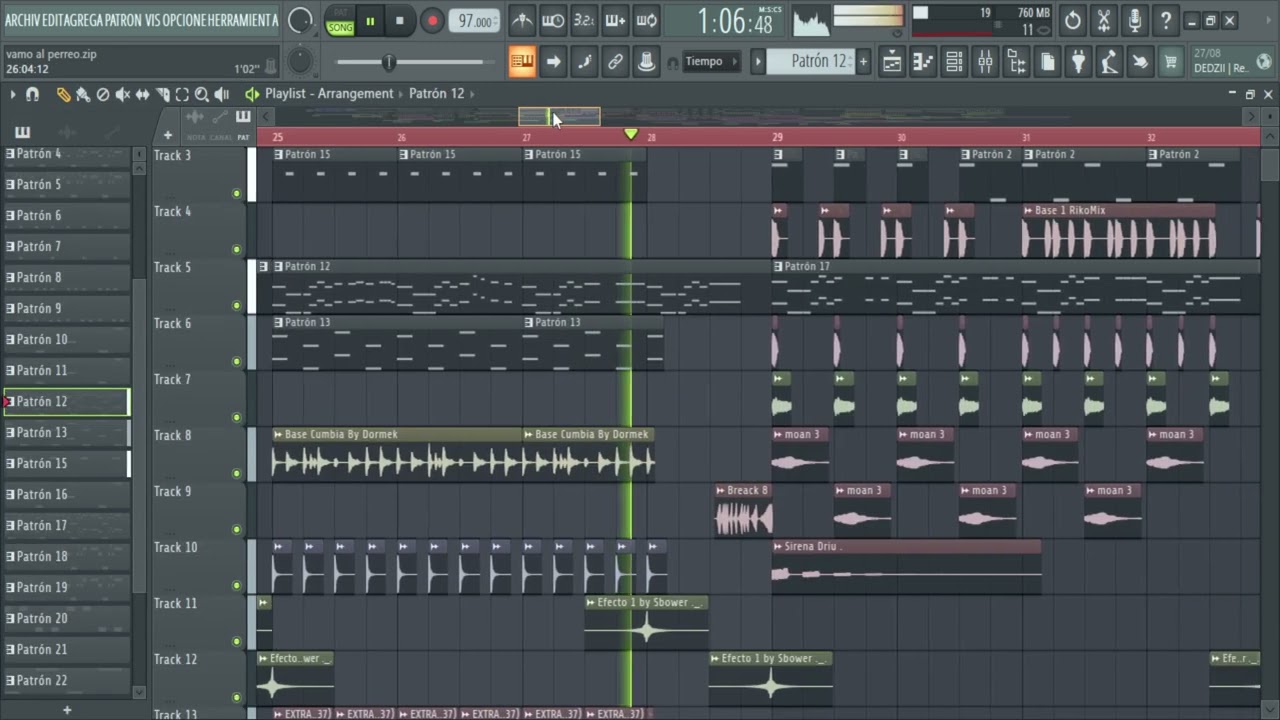Choose the Select marquee tool

point(182,94)
